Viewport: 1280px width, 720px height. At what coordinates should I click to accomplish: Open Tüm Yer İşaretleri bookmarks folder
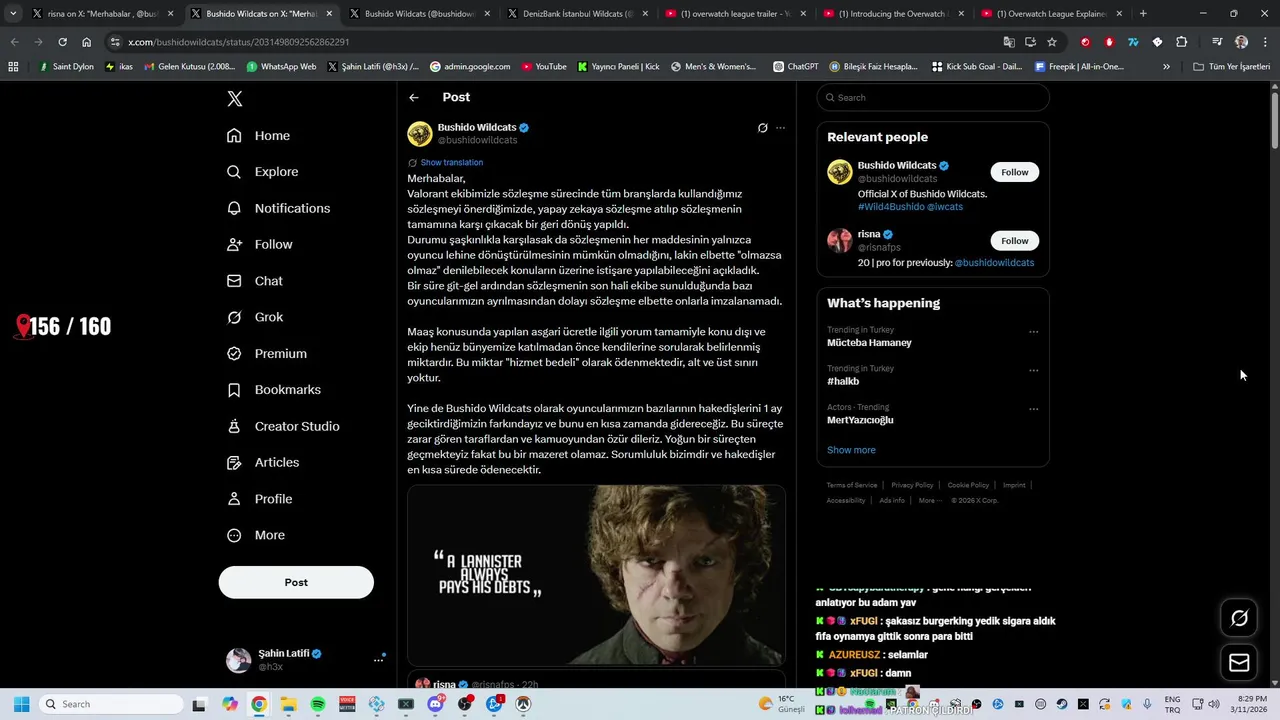(x=1232, y=67)
